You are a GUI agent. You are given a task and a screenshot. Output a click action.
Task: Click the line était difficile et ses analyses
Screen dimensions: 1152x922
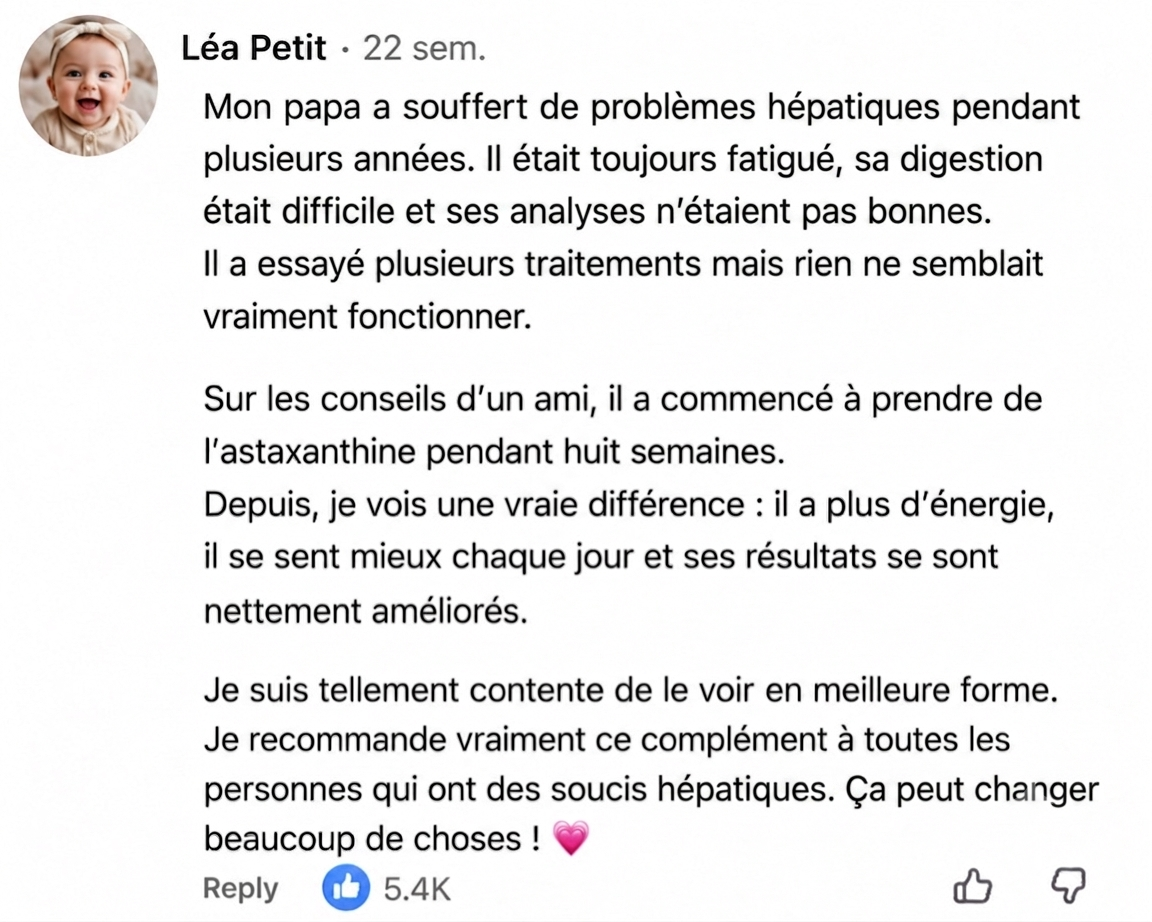click(x=597, y=212)
